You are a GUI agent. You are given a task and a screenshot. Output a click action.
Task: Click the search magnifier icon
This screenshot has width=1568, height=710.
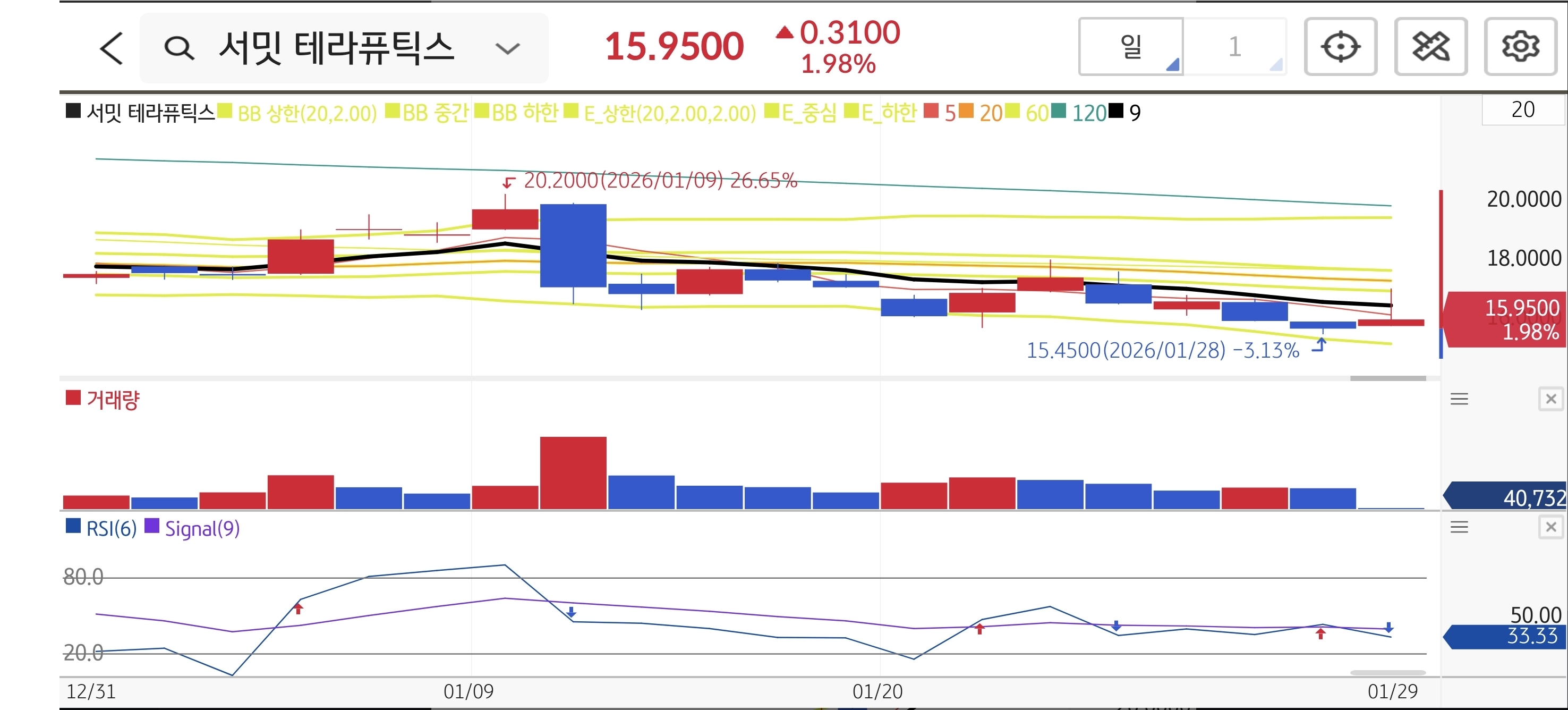pyautogui.click(x=179, y=48)
